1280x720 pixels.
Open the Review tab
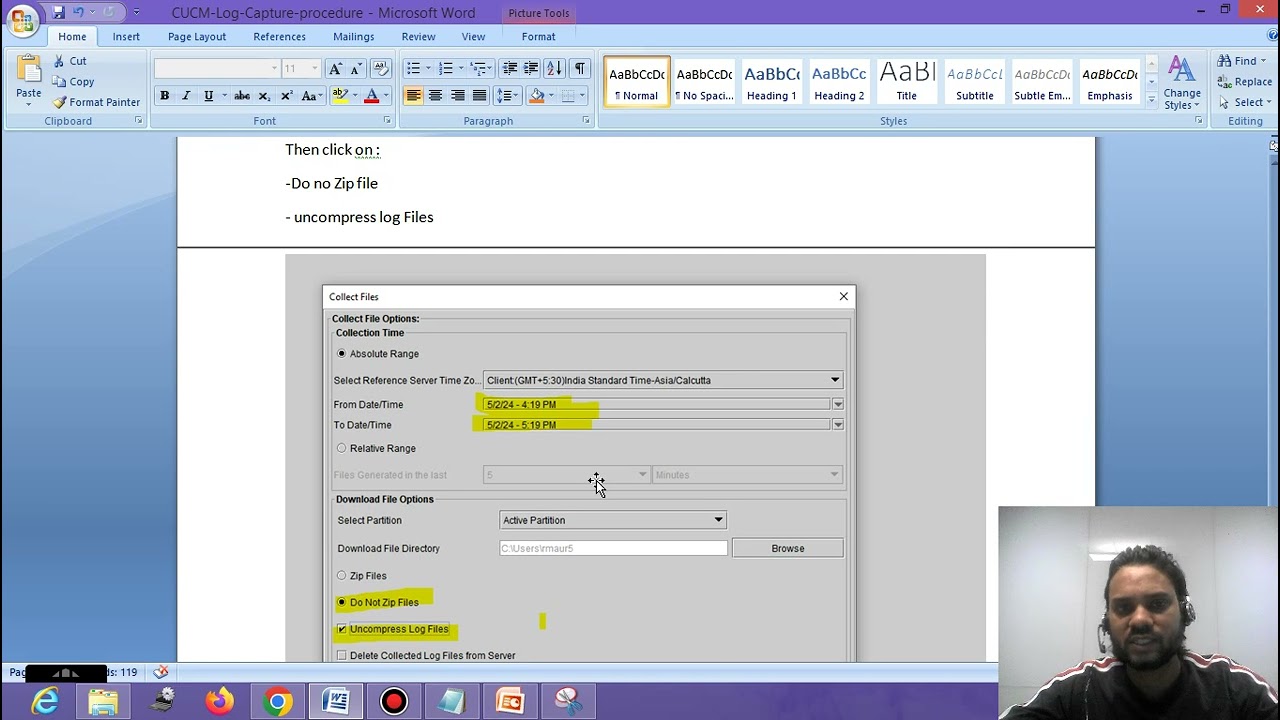pyautogui.click(x=418, y=36)
